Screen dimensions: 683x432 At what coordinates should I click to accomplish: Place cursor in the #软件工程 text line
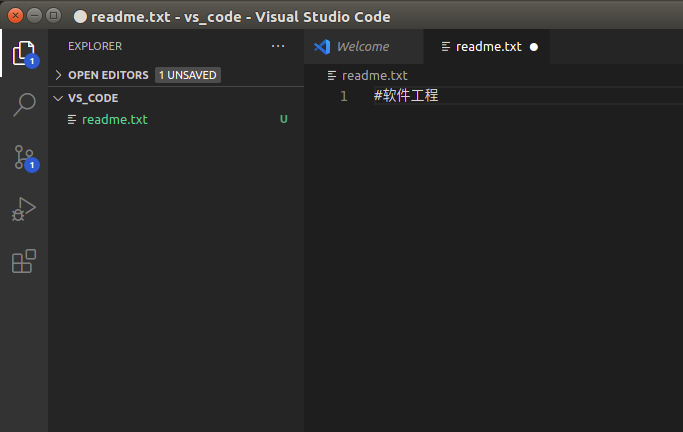406,96
